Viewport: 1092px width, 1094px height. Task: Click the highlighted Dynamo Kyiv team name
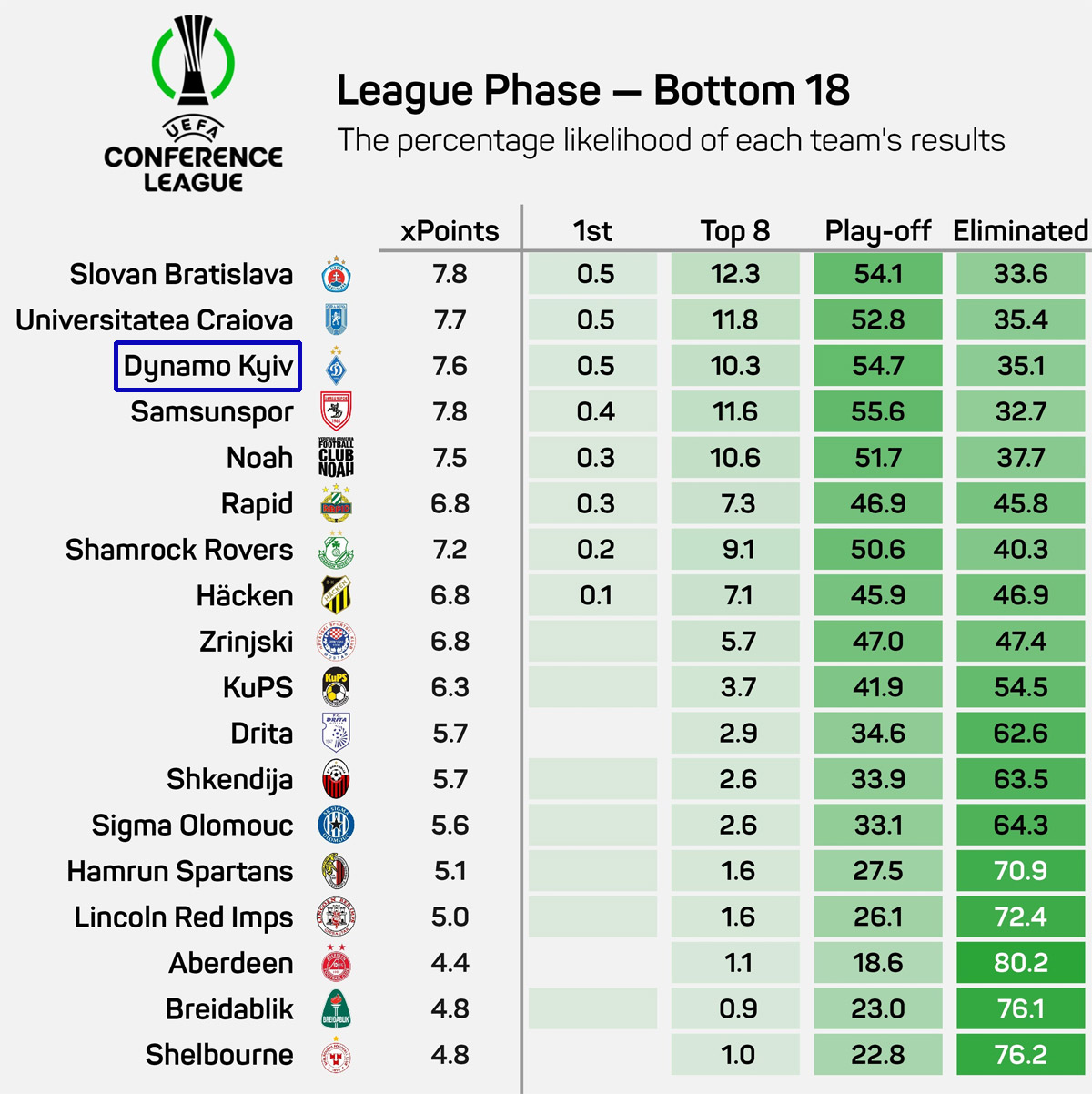(207, 367)
